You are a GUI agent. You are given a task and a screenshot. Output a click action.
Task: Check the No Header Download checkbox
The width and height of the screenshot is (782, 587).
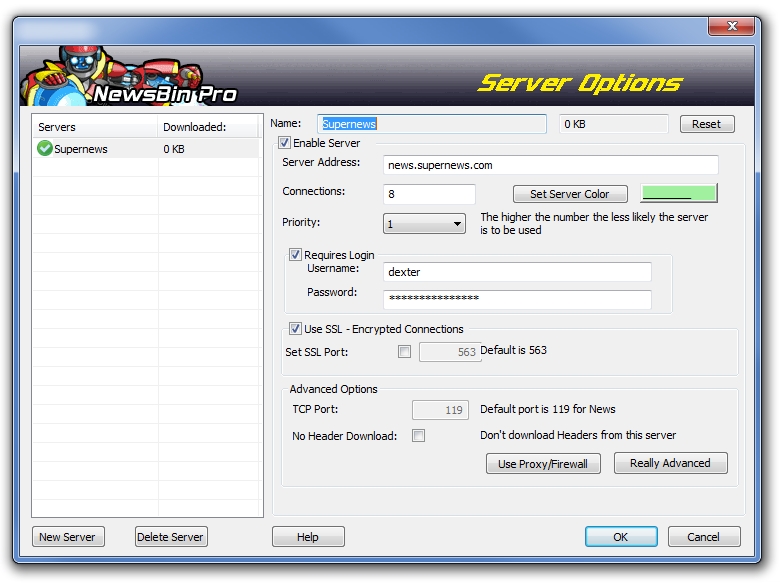click(418, 435)
